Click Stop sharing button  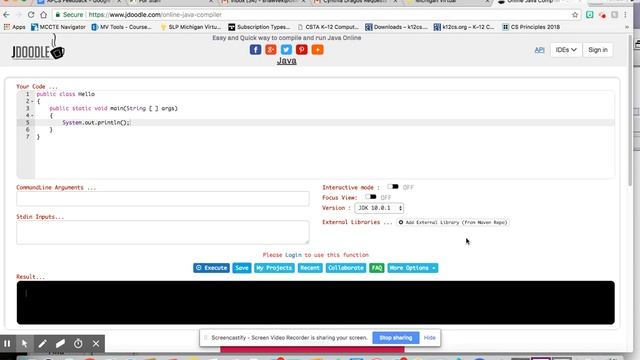pos(396,338)
